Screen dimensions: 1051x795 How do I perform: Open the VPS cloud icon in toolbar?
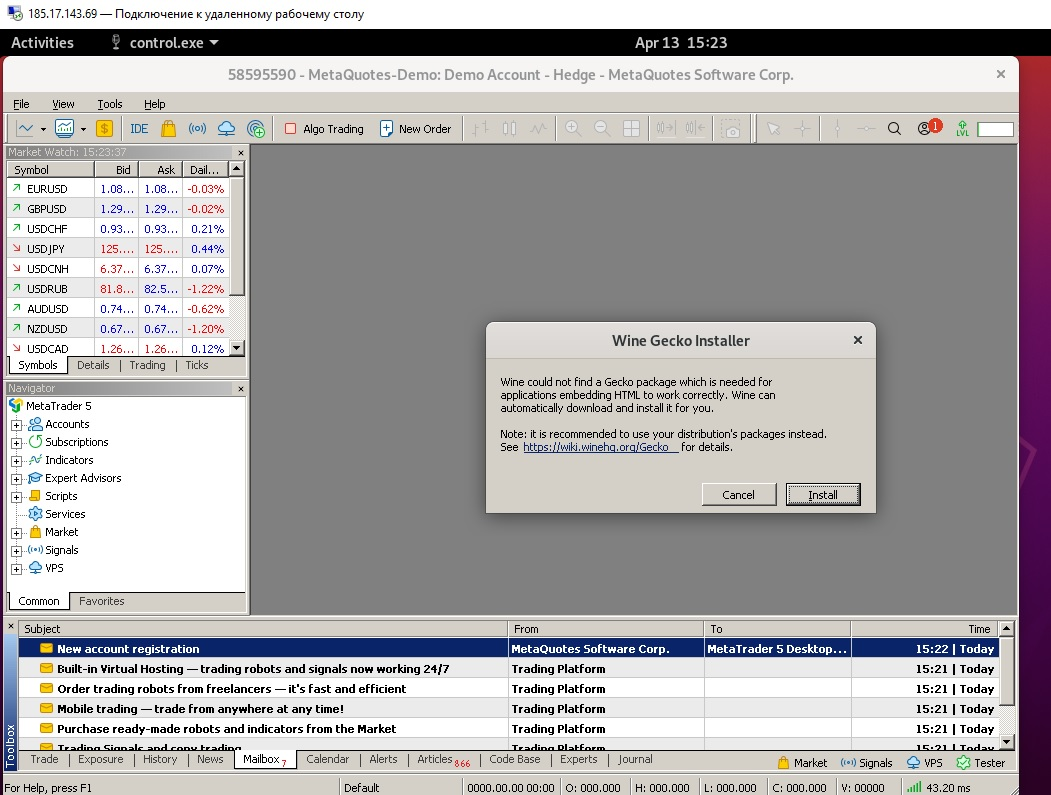click(227, 128)
